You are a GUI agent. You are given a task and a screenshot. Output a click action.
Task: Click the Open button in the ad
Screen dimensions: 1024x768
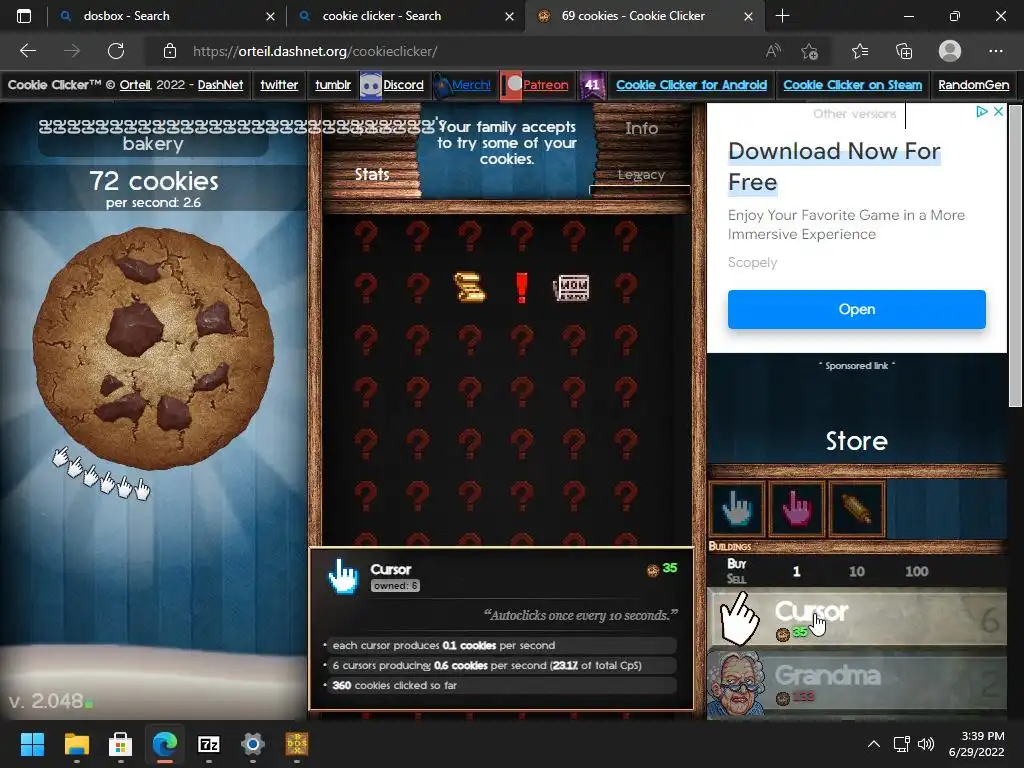point(856,310)
